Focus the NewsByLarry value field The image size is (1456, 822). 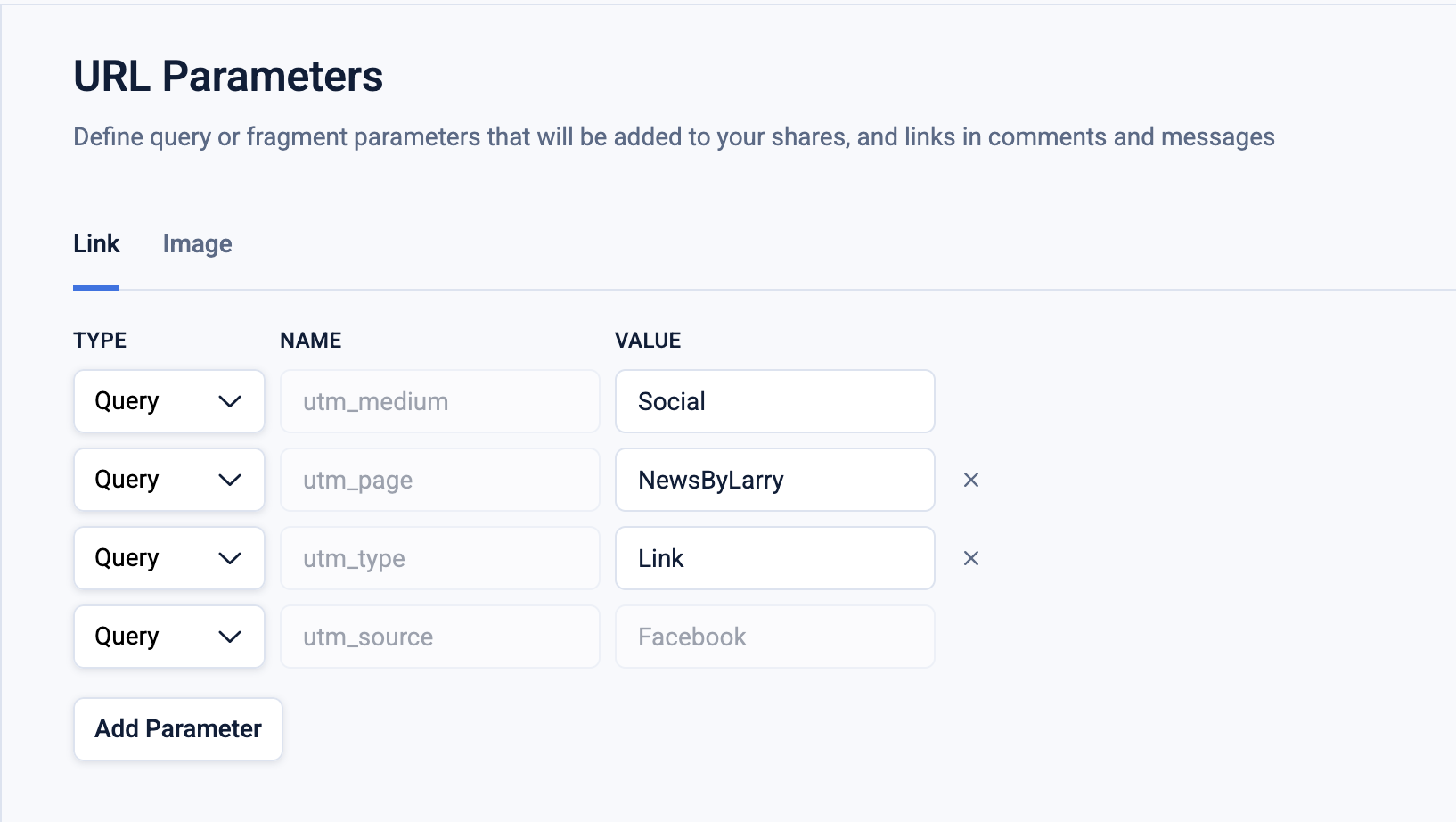[x=774, y=480]
